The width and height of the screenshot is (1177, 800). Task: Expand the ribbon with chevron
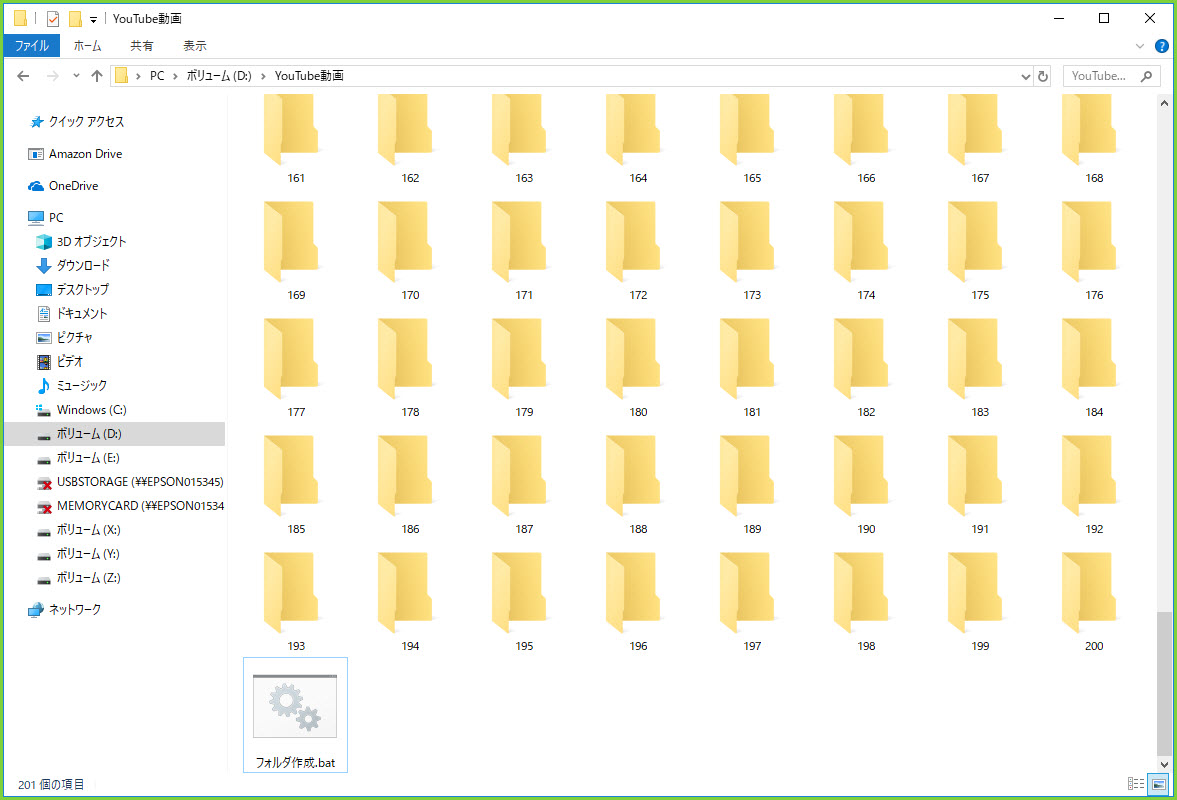pyautogui.click(x=1140, y=46)
